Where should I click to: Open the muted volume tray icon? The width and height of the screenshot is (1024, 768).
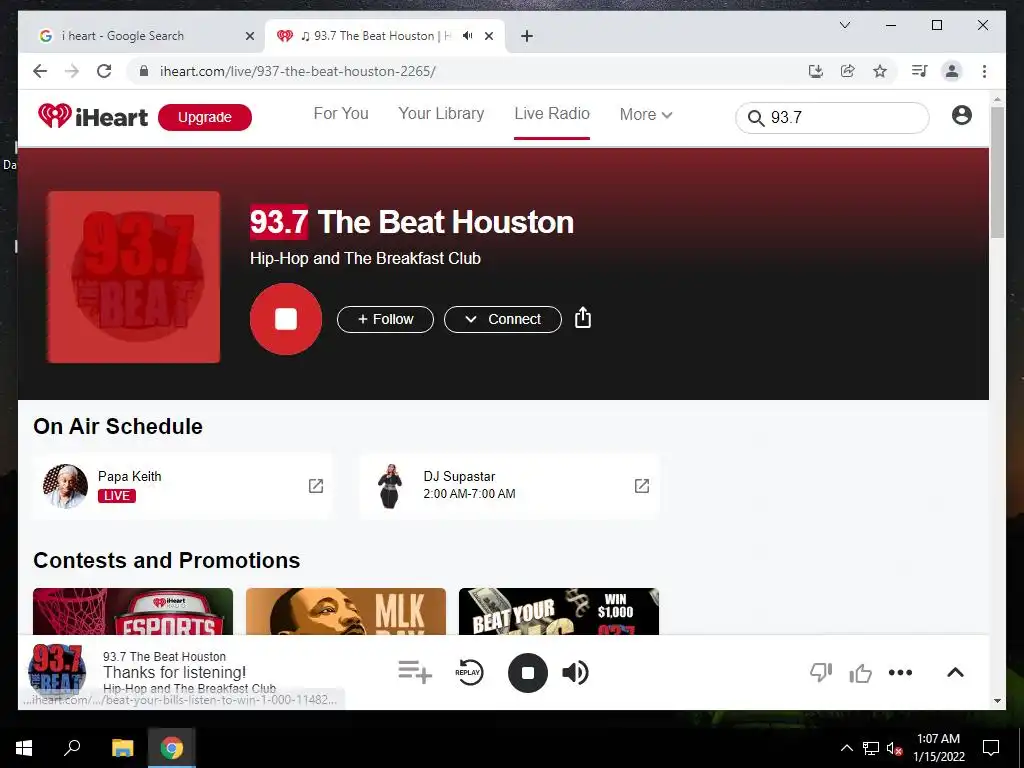point(894,748)
